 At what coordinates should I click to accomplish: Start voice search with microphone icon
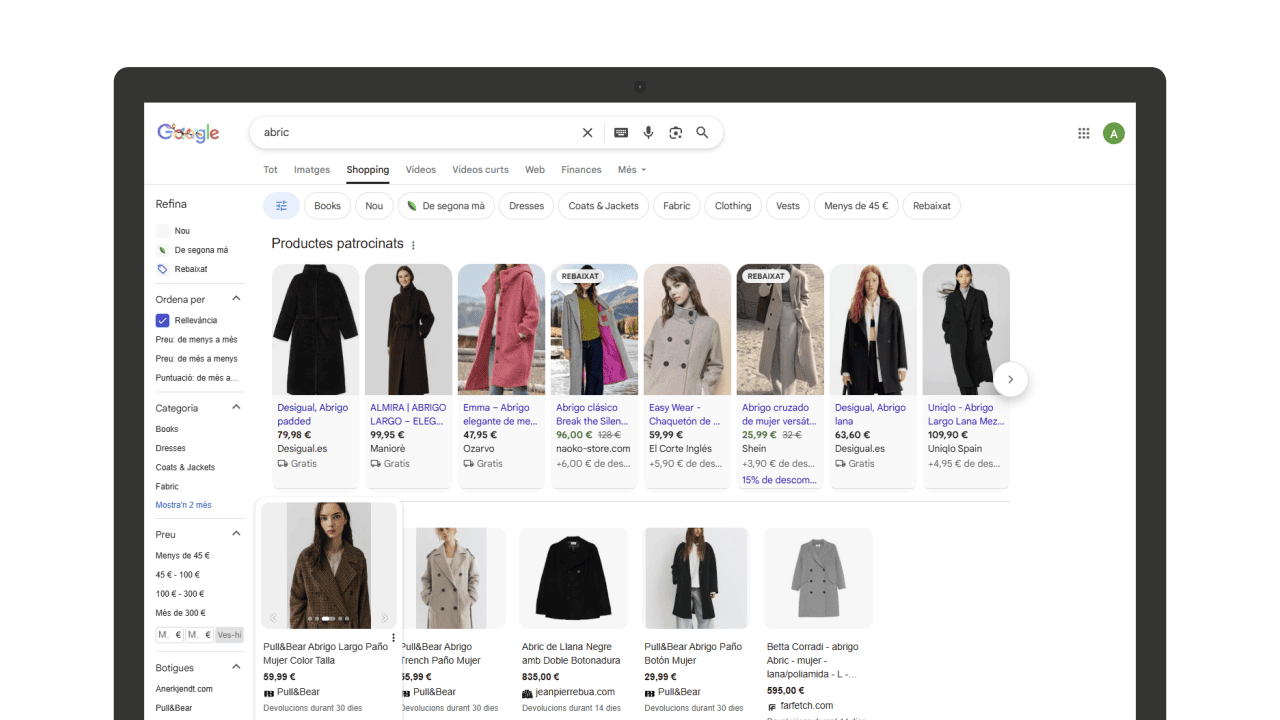648,133
